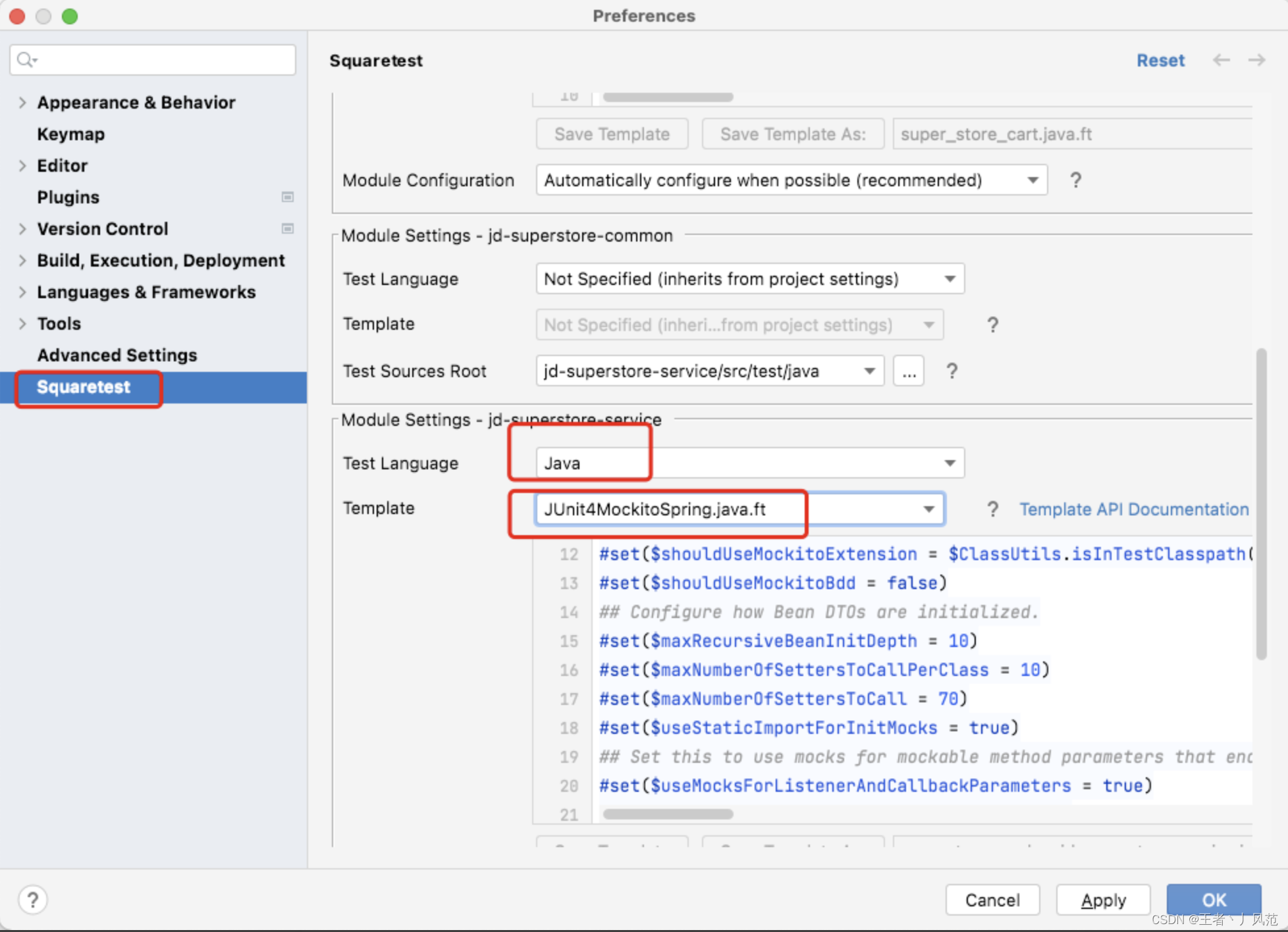Viewport: 1288px width, 932px height.
Task: Expand the Editor settings section
Action: (x=22, y=166)
